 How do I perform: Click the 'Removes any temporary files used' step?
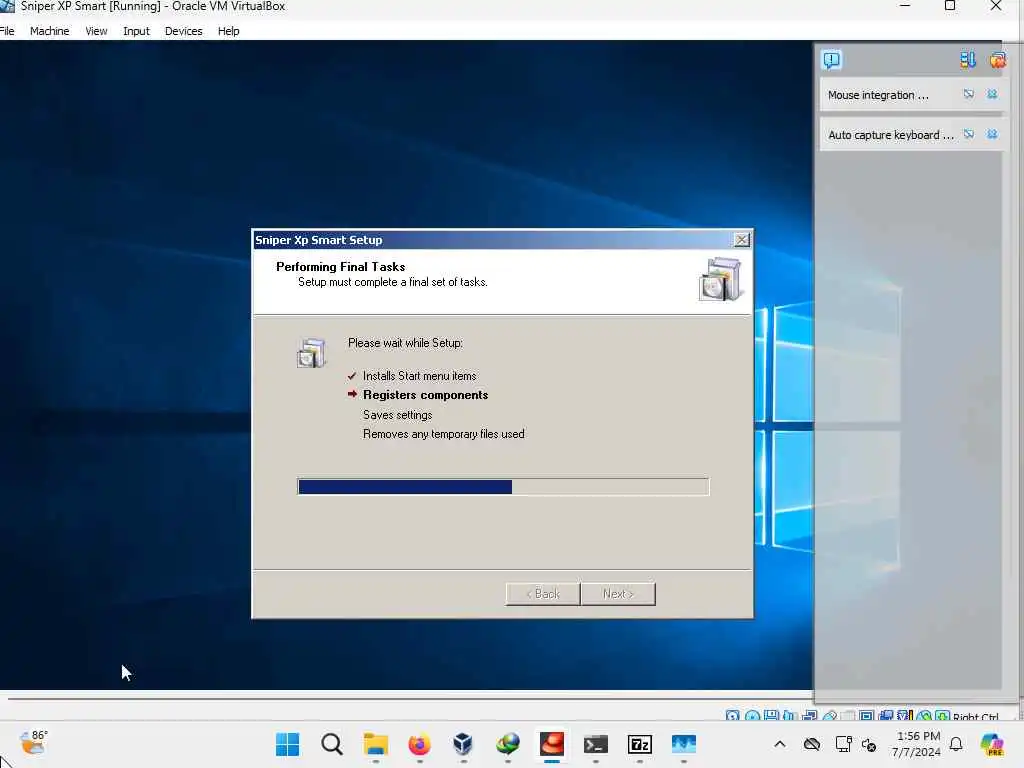(443, 434)
